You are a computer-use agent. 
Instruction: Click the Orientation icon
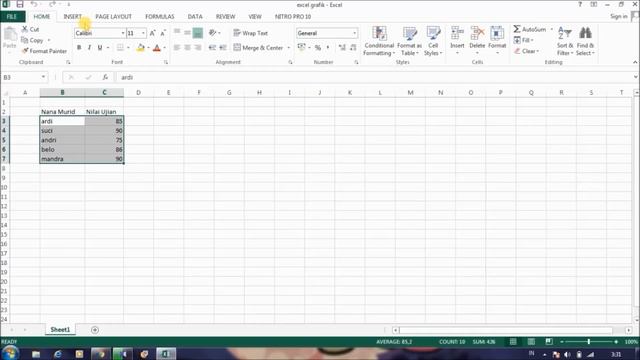[x=212, y=33]
